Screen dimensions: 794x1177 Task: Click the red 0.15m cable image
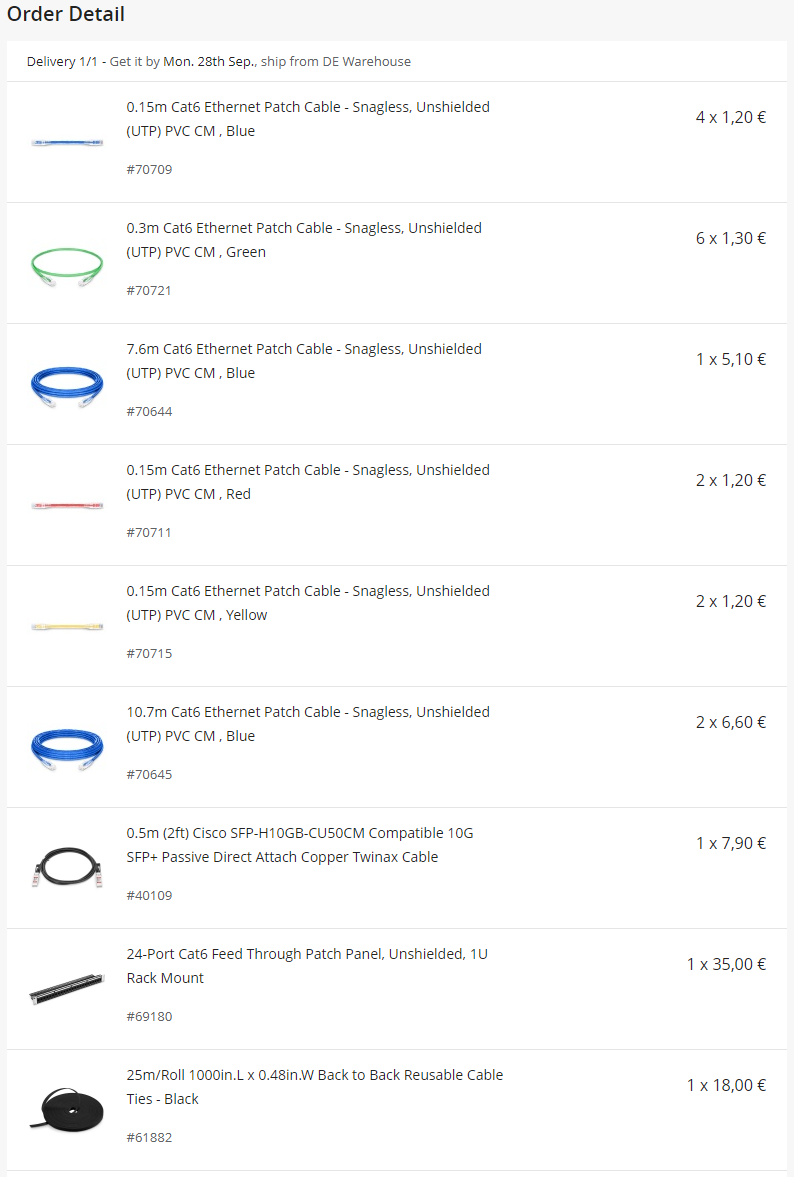(x=67, y=506)
